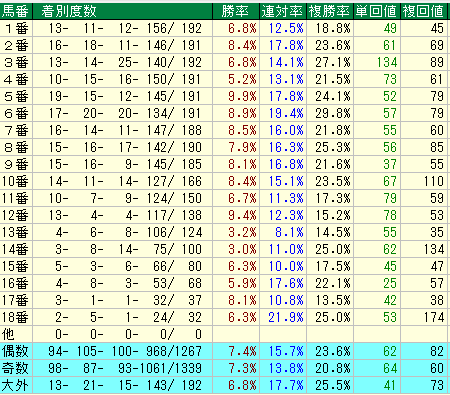450x395 pixels.
Task: Click 12番's 複勝率 value 15.2%
Action: pyautogui.click(x=333, y=215)
